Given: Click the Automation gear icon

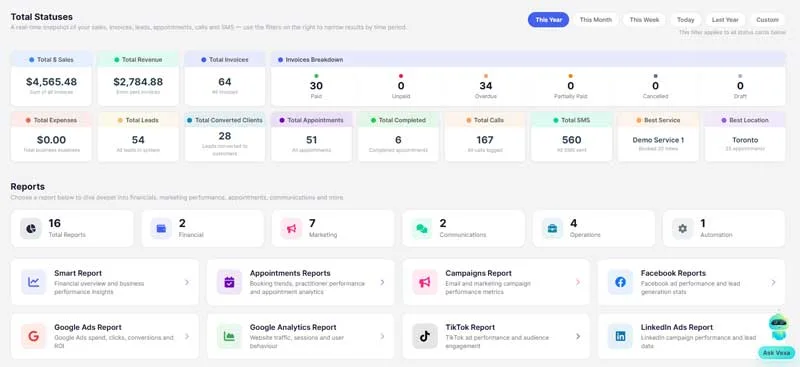Looking at the screenshot, I should tap(683, 229).
